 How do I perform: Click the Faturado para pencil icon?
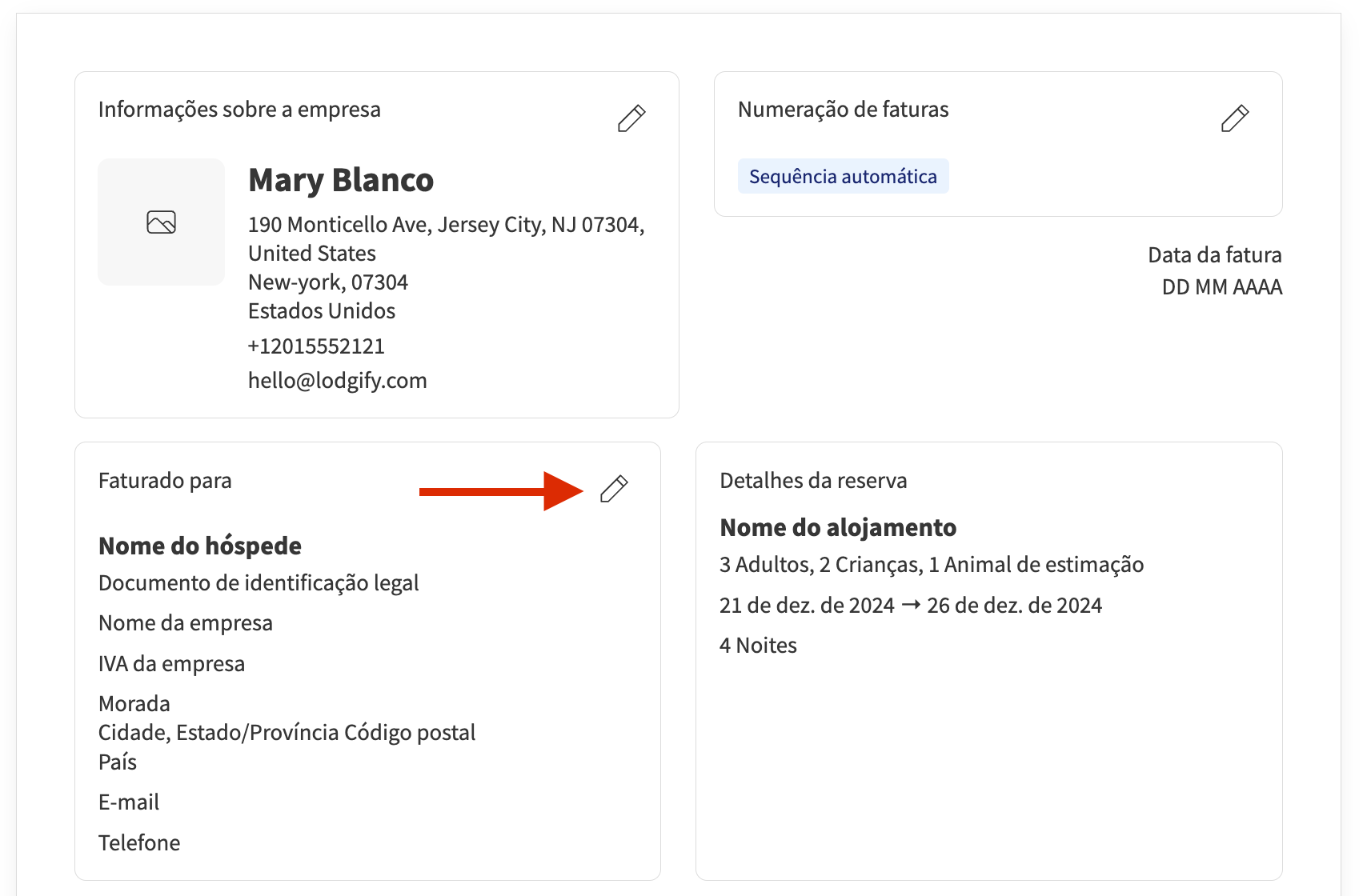[614, 489]
